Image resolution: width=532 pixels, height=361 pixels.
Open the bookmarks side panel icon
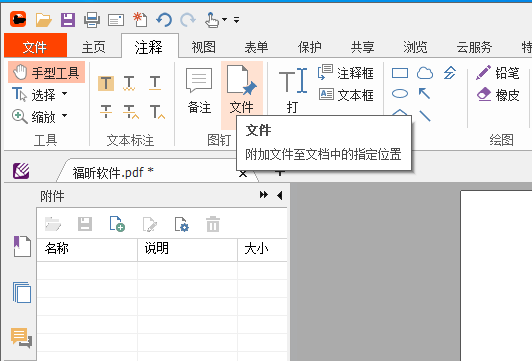[22, 246]
